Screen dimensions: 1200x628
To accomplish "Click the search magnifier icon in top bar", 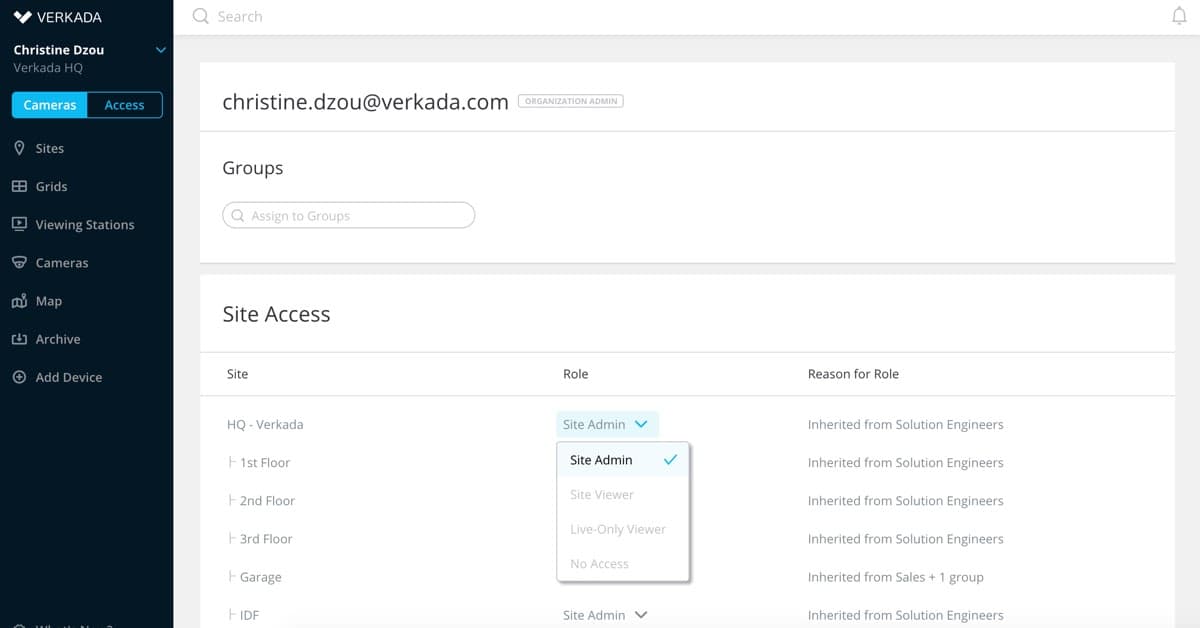I will tap(201, 17).
